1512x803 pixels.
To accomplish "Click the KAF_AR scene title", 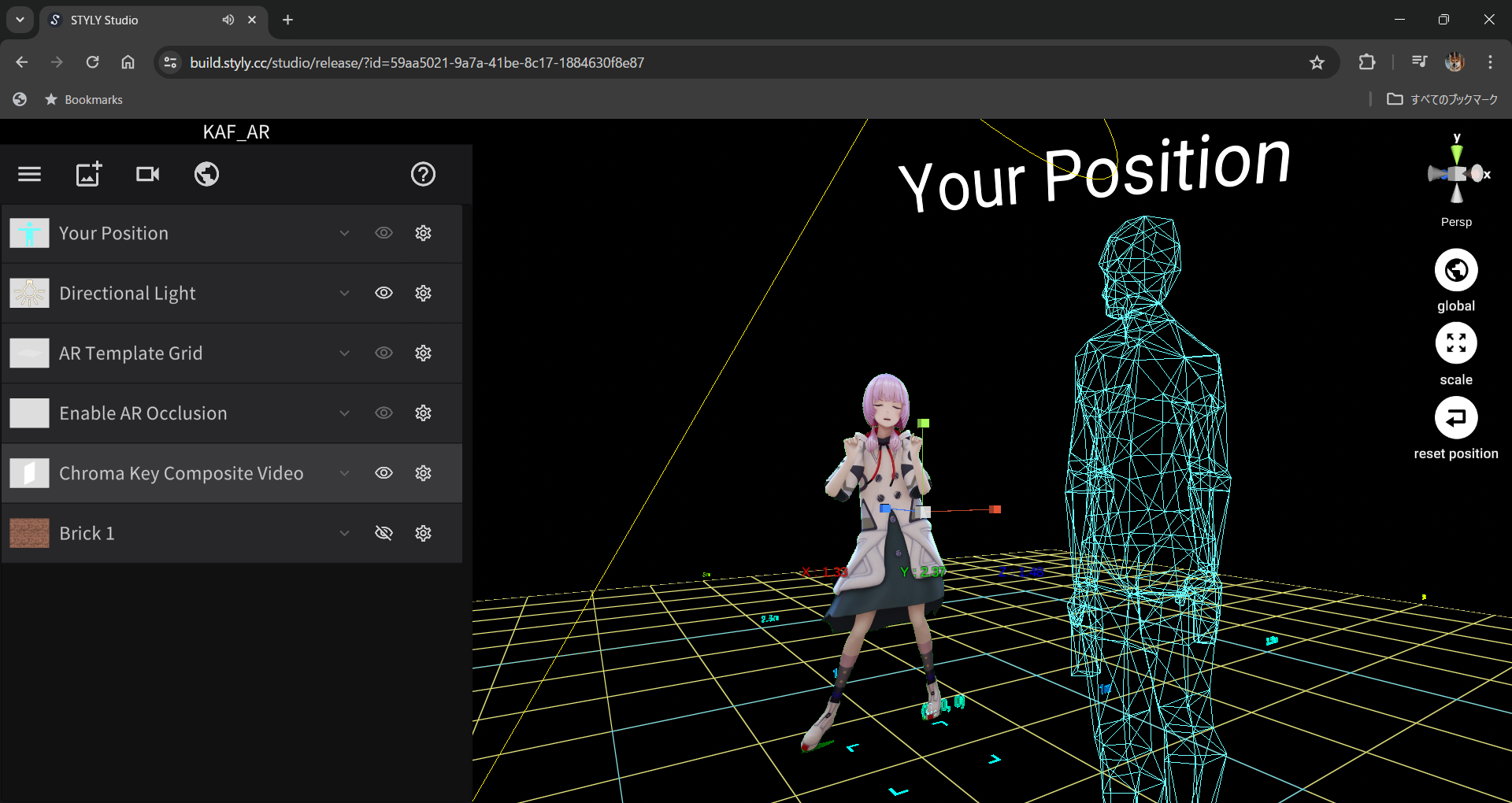I will pyautogui.click(x=236, y=131).
